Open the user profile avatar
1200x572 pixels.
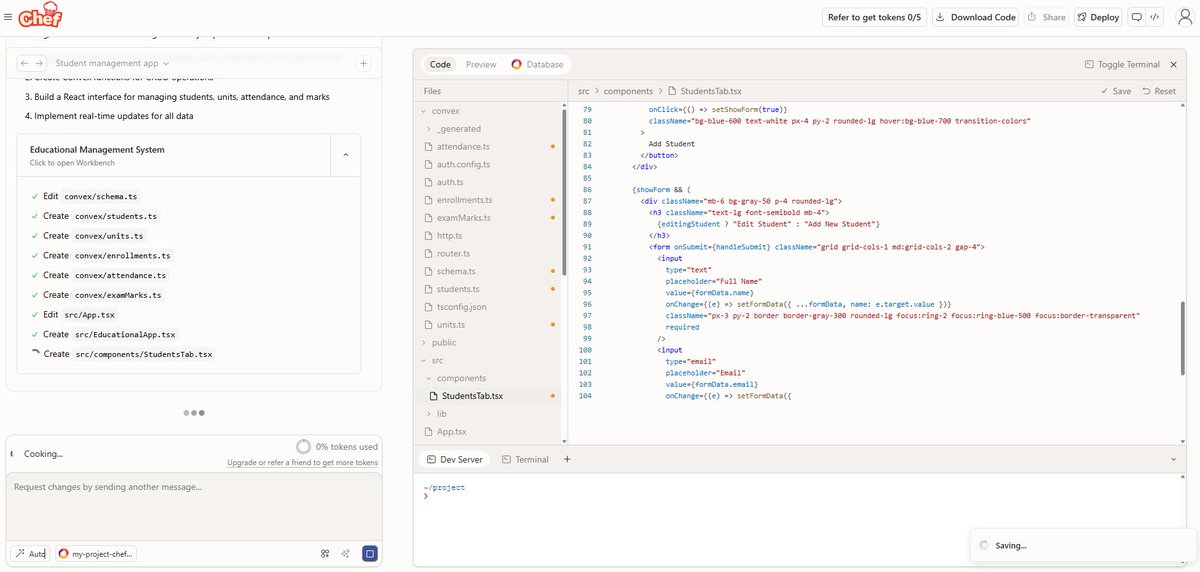pyautogui.click(x=1184, y=17)
